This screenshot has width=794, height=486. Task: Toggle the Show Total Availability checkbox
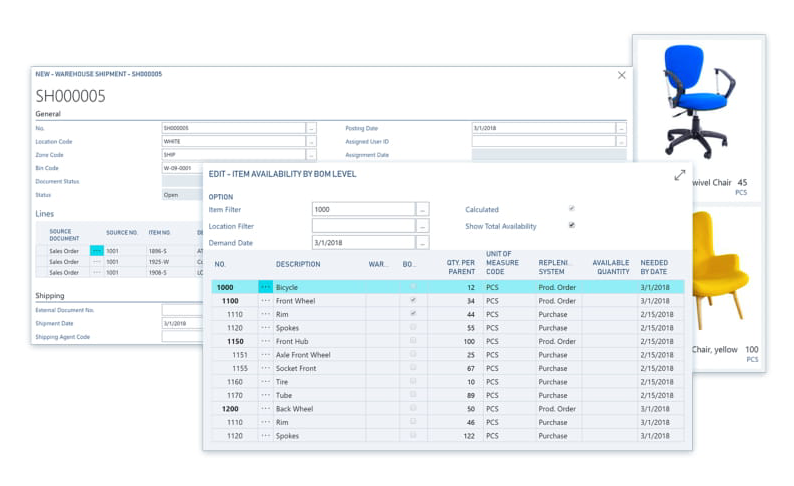click(x=572, y=225)
